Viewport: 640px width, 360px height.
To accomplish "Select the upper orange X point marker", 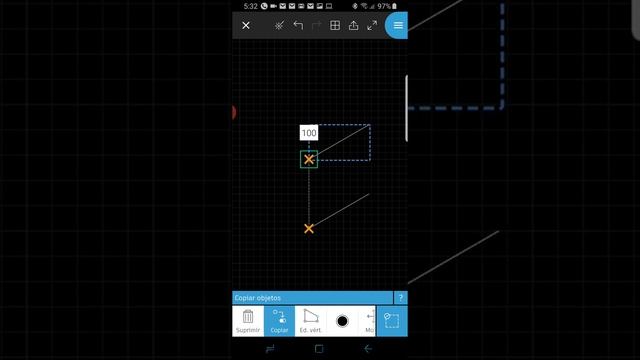I will [309, 159].
